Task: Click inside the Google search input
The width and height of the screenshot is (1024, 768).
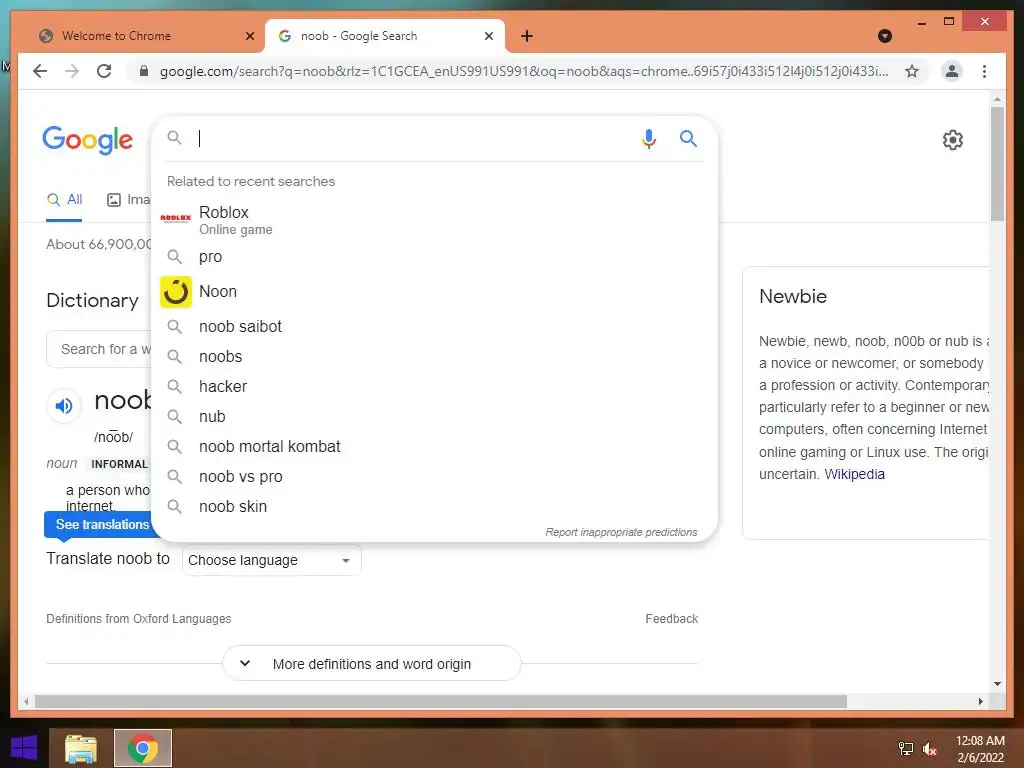Action: (x=415, y=138)
